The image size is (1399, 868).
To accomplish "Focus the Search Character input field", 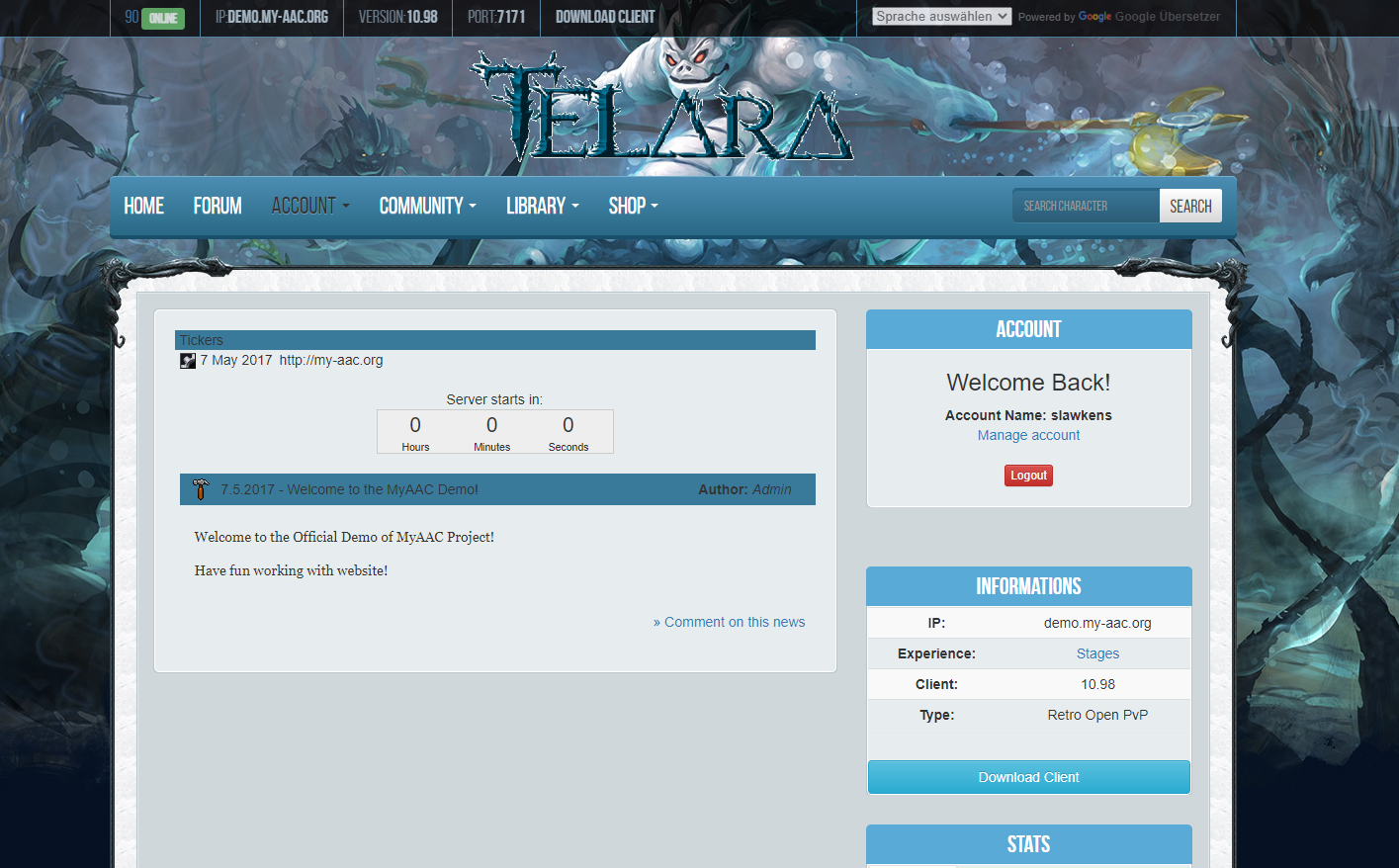I will click(1086, 206).
